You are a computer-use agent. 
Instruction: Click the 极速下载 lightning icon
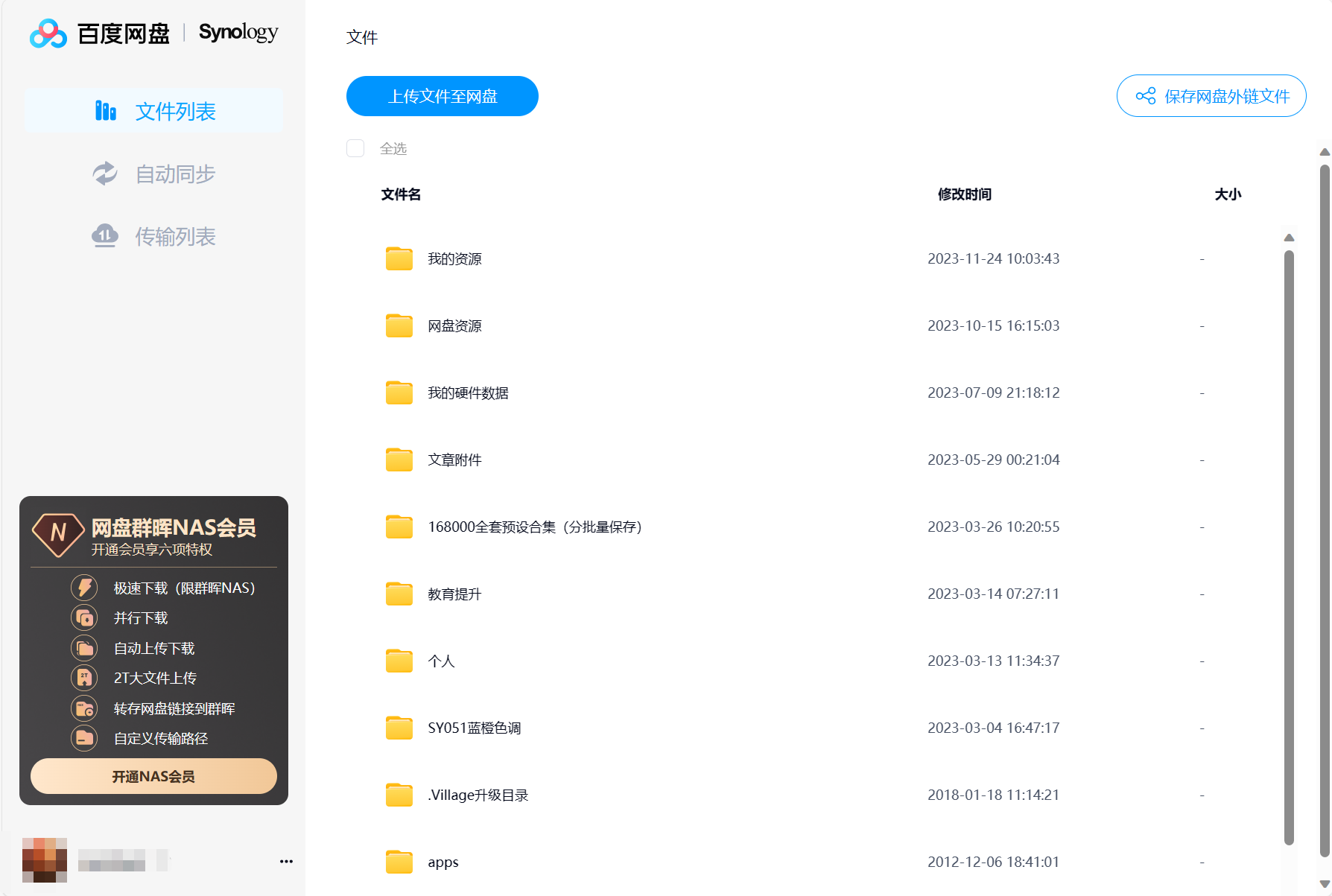[x=84, y=588]
